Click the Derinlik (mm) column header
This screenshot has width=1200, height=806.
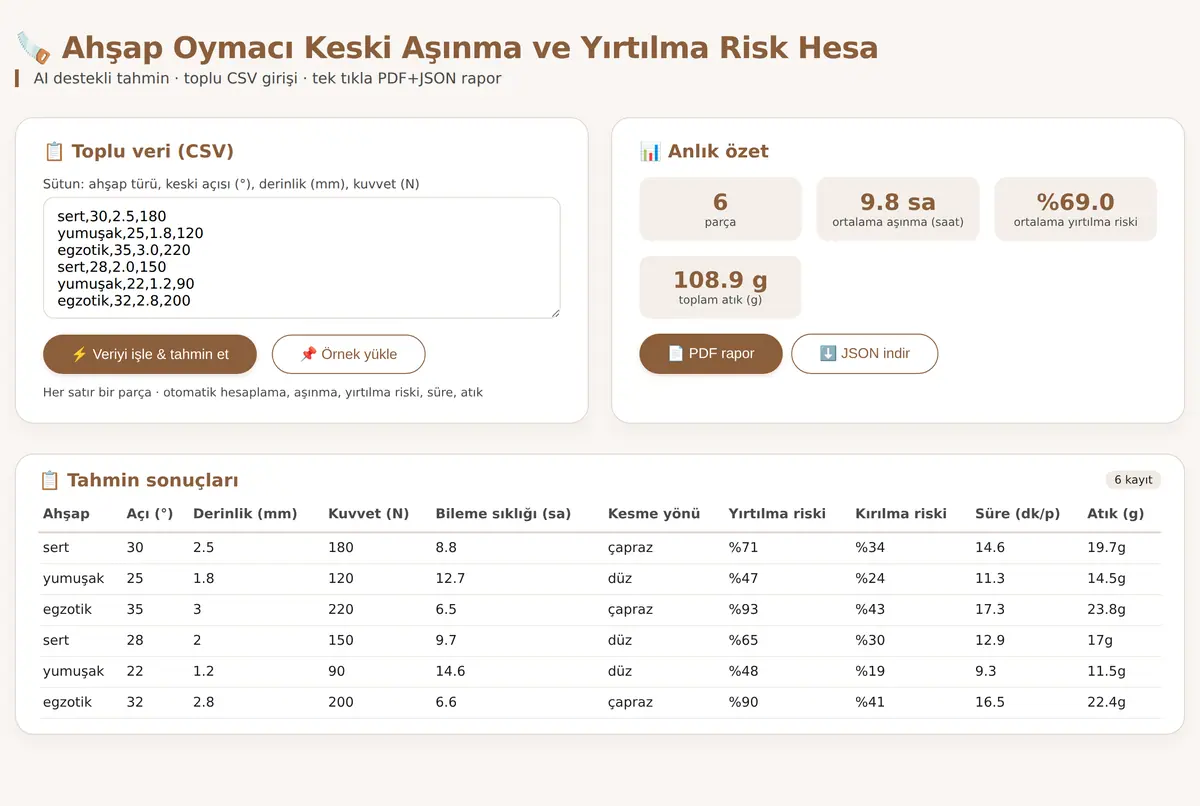(x=245, y=513)
